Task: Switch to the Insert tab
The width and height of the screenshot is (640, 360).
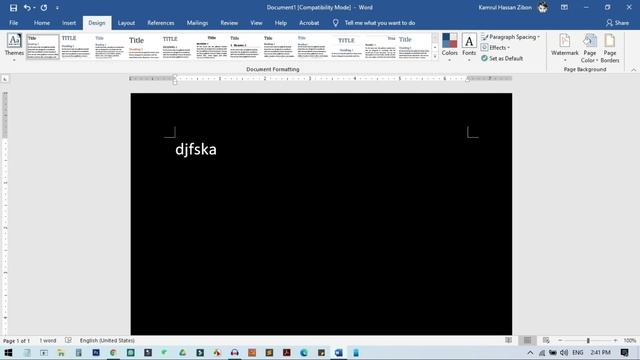Action: point(69,23)
